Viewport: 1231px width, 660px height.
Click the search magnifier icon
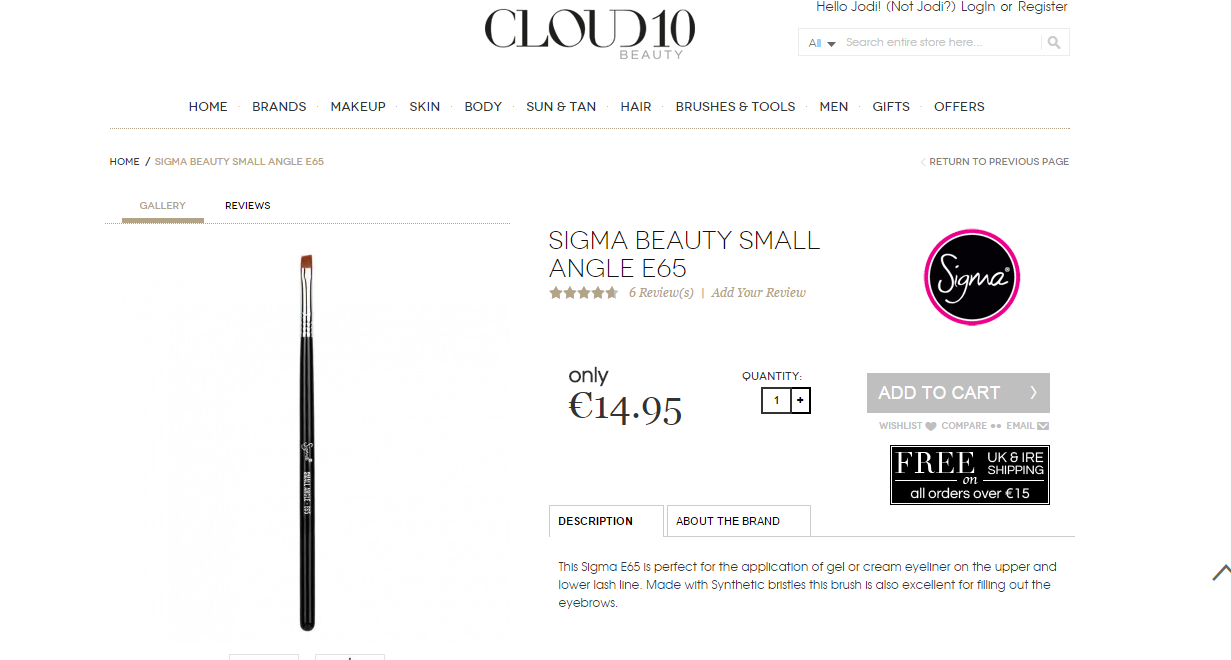coord(1053,42)
